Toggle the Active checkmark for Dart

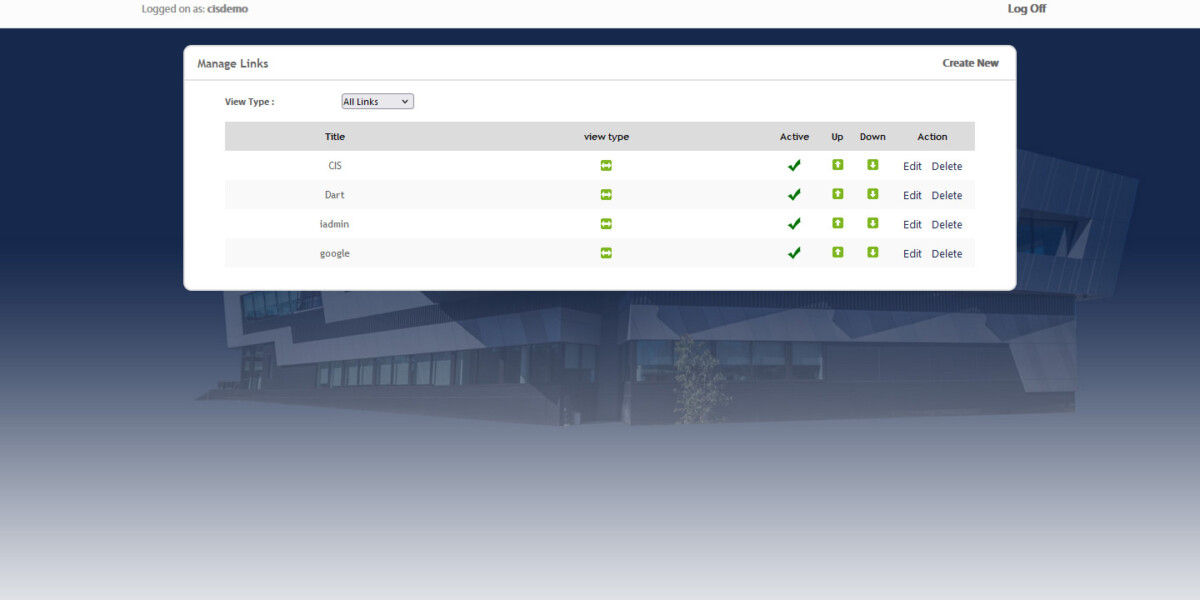coord(794,194)
